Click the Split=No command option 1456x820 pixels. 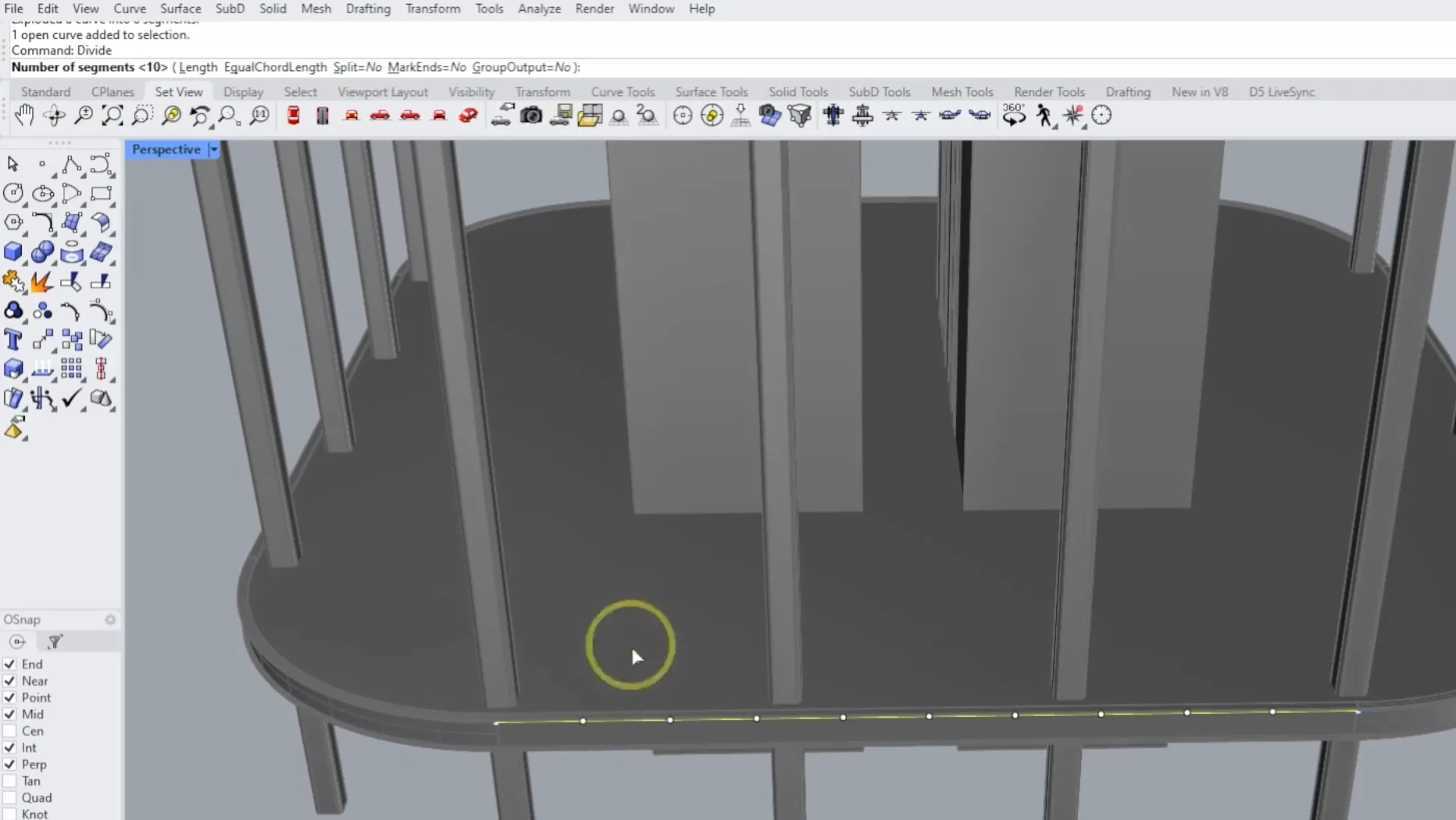pyautogui.click(x=357, y=67)
